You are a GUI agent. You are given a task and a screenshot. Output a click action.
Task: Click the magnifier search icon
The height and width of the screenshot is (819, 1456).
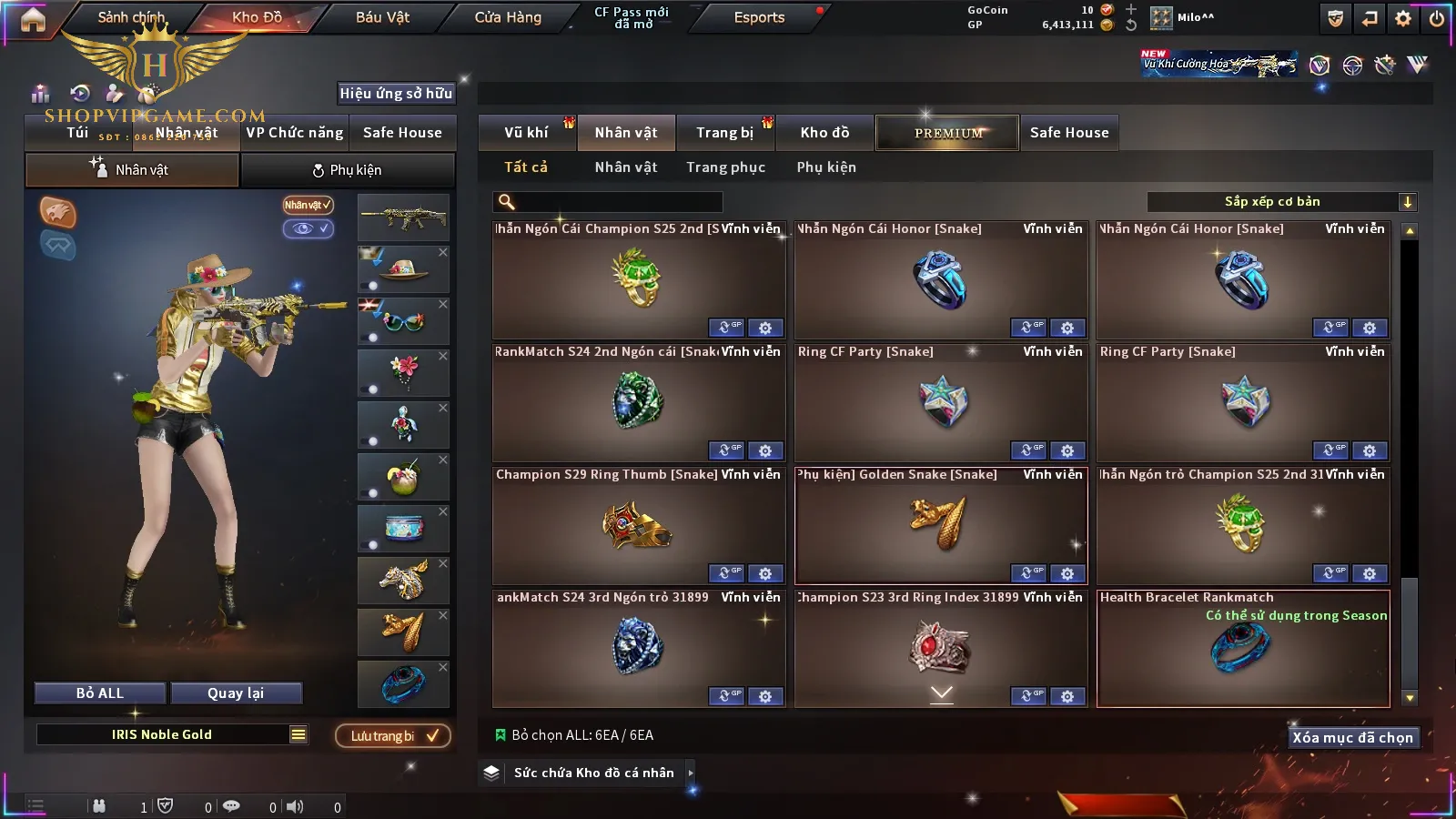tap(507, 202)
